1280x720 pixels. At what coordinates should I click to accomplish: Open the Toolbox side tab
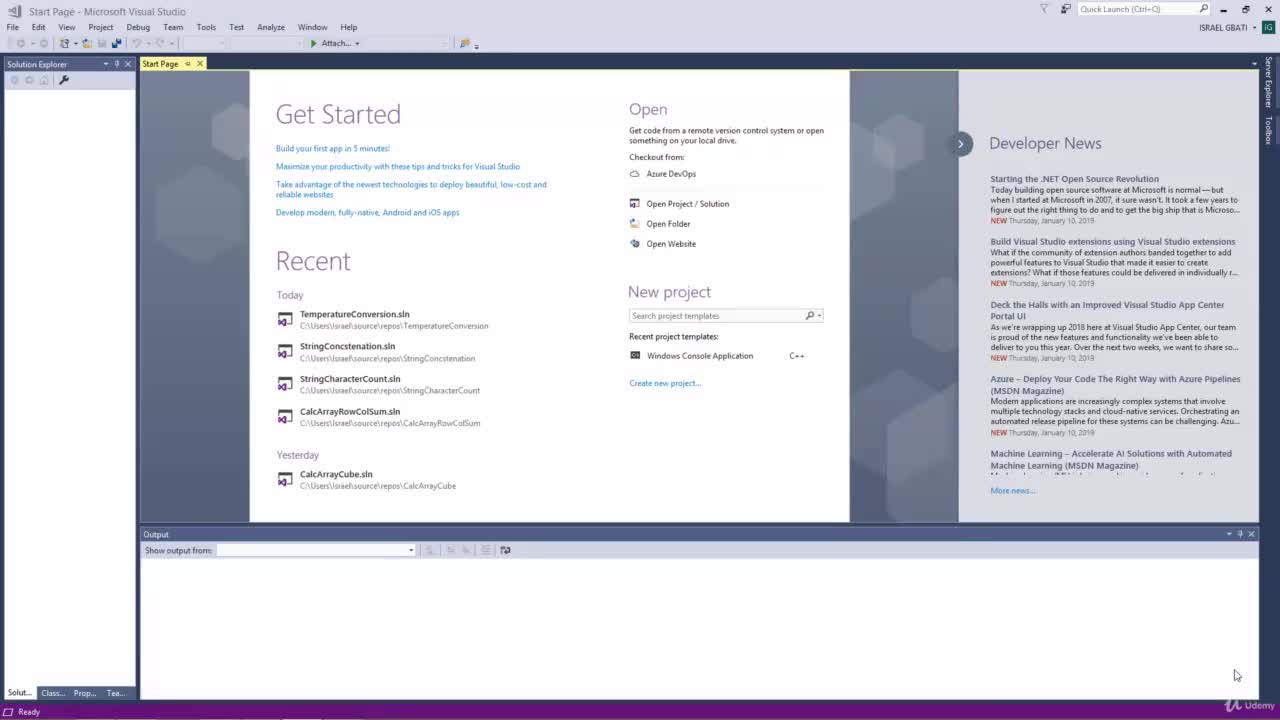[1269, 130]
